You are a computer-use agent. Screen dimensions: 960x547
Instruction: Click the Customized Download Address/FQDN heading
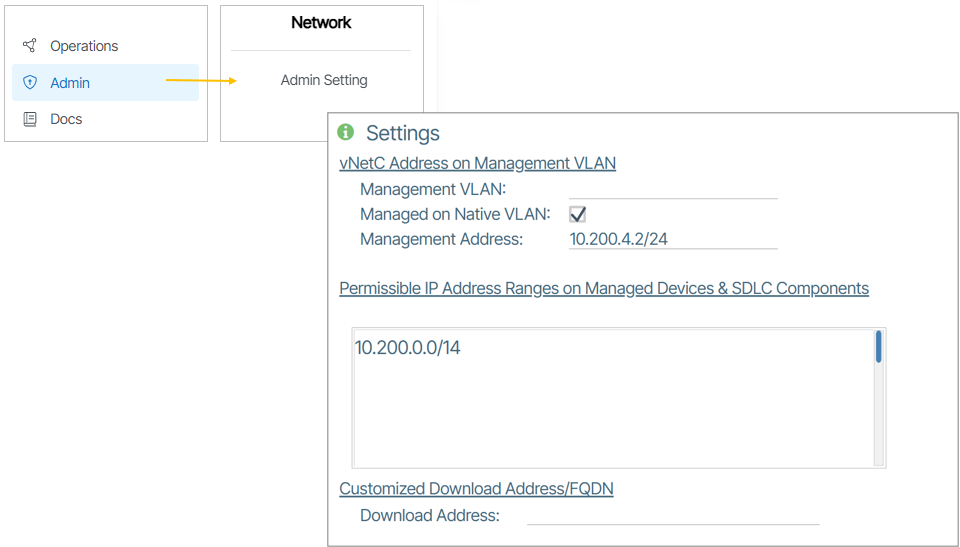tap(476, 489)
